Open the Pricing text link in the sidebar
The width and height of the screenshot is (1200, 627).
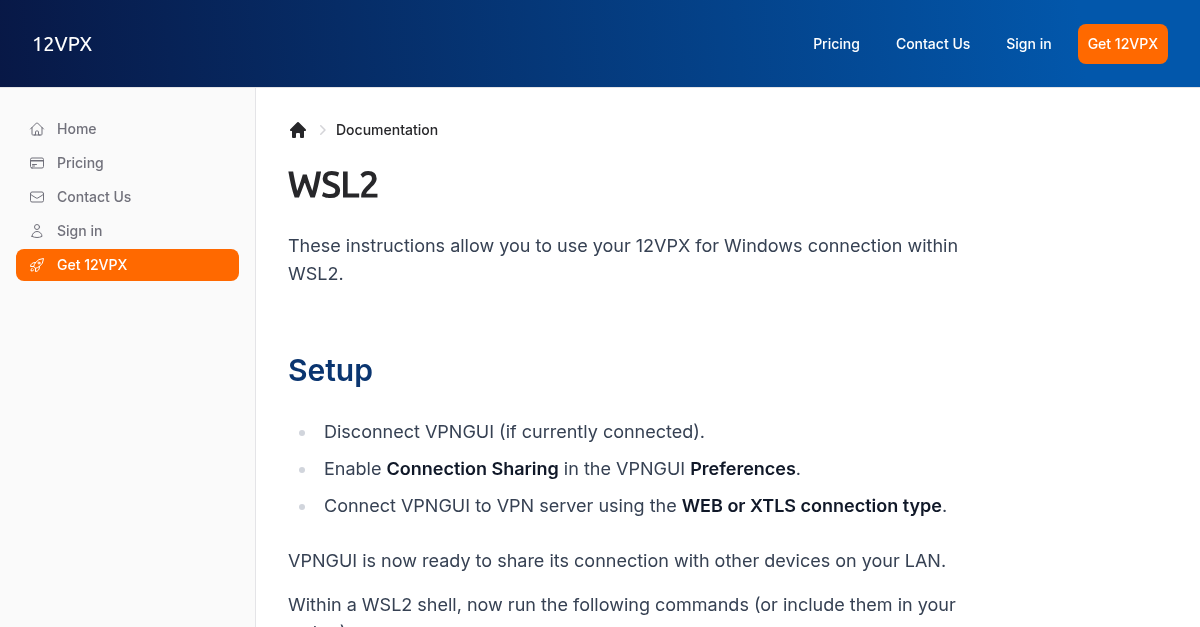click(x=80, y=163)
